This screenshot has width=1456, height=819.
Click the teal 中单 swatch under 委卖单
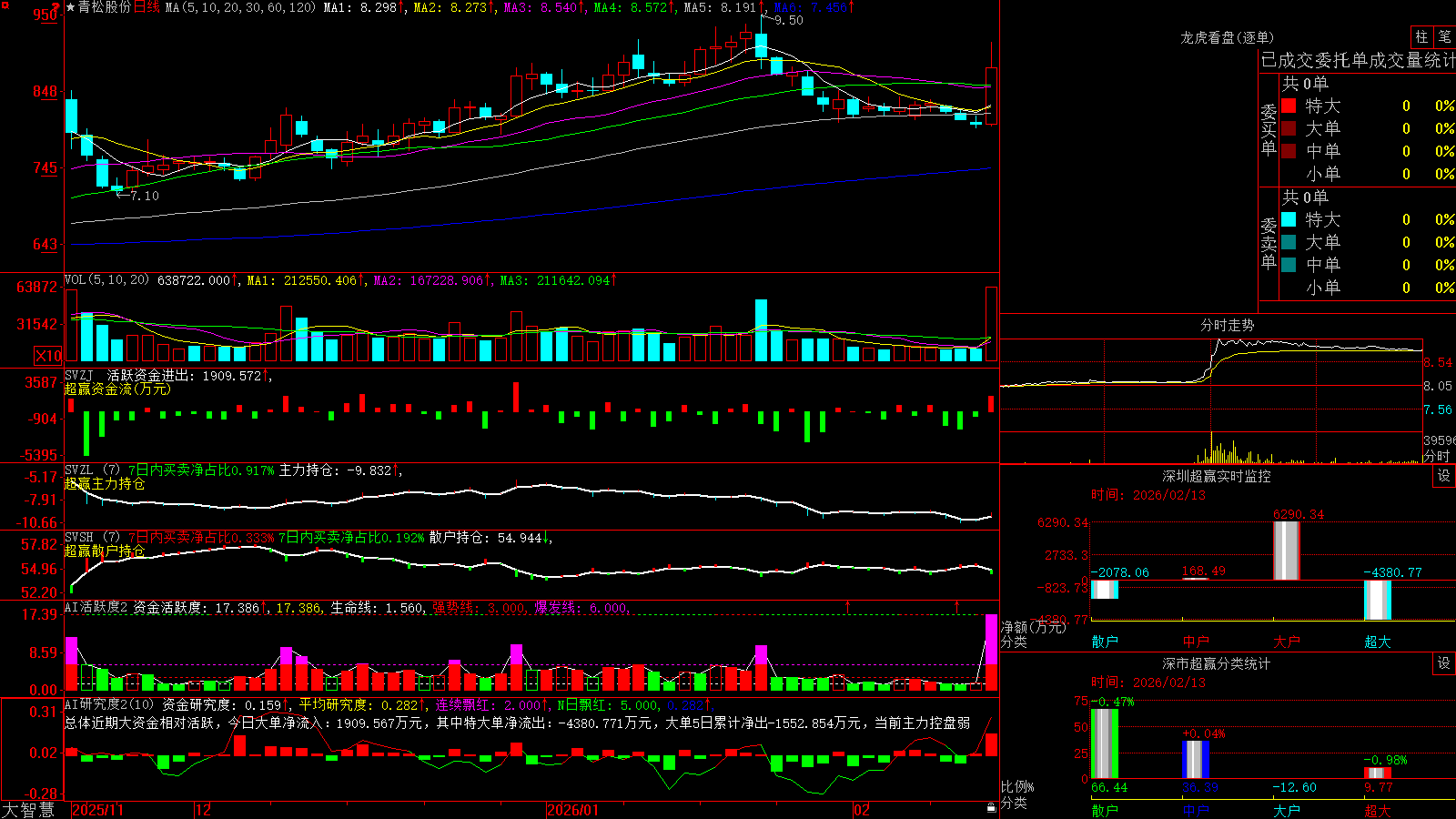pyautogui.click(x=1289, y=265)
